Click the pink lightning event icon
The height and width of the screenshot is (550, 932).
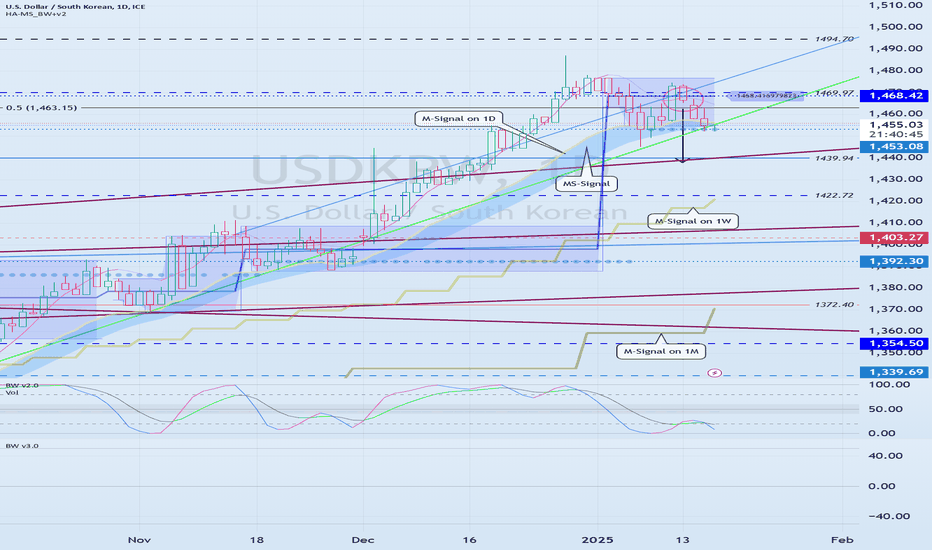(714, 373)
